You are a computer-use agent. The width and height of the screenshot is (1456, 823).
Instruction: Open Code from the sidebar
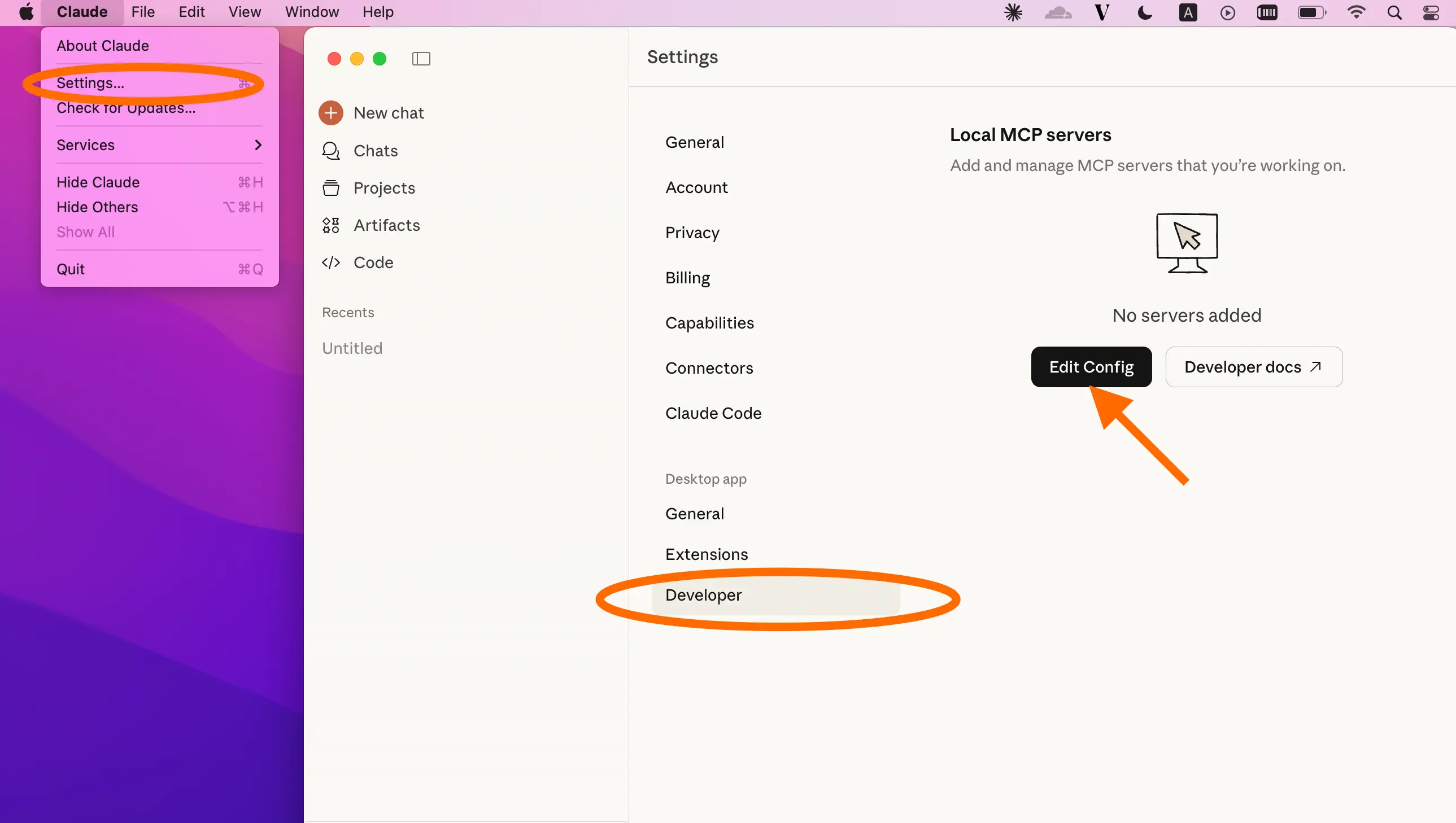point(373,263)
